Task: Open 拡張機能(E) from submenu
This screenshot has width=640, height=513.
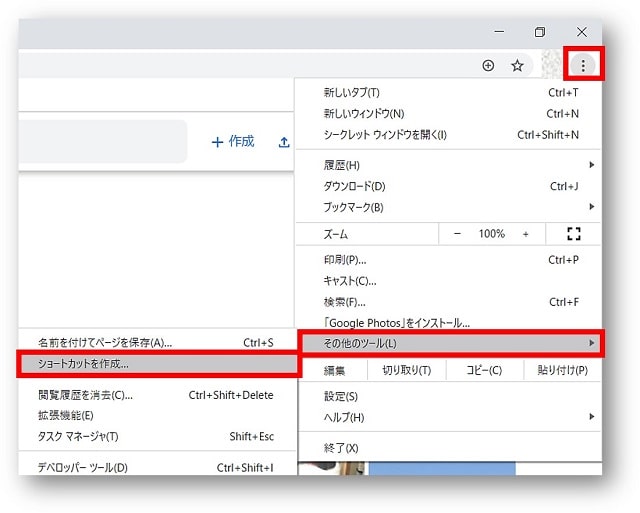Action: pyautogui.click(x=157, y=415)
